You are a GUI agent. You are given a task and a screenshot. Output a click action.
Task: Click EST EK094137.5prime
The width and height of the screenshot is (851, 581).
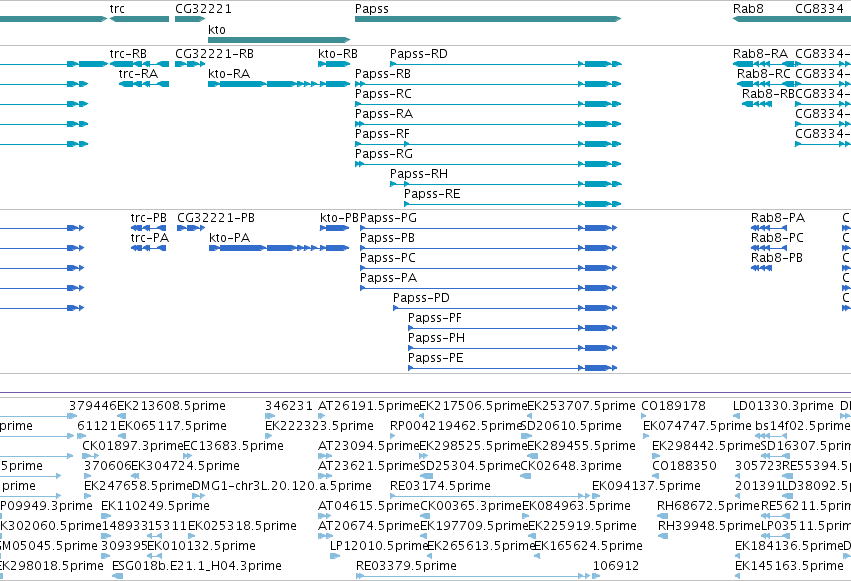646,487
